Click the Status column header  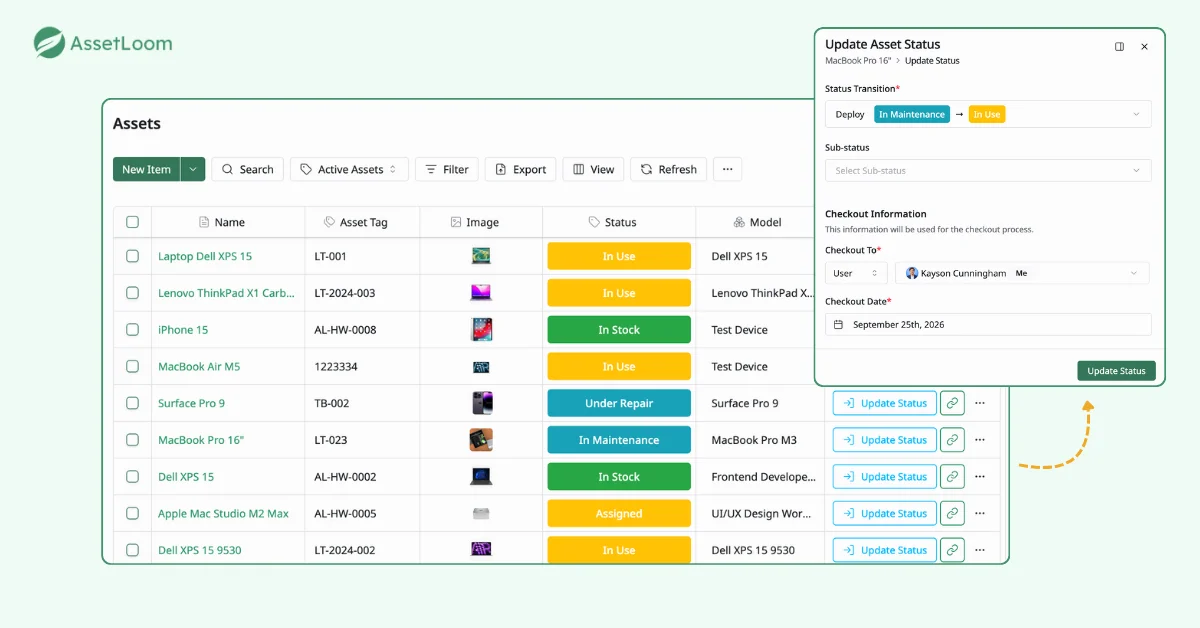click(619, 222)
